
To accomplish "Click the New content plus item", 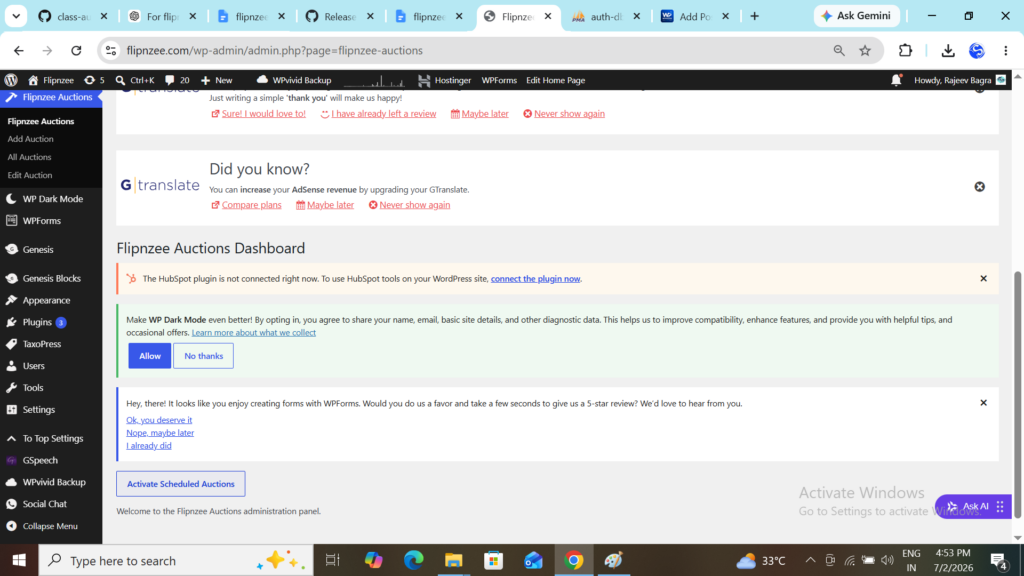I will pyautogui.click(x=217, y=80).
